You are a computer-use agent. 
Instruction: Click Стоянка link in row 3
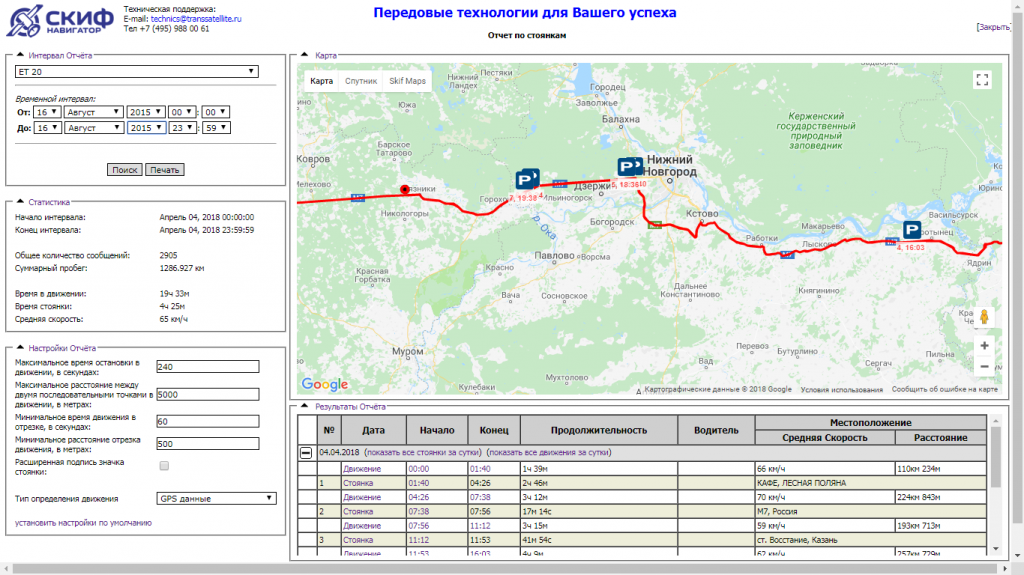[x=358, y=540]
